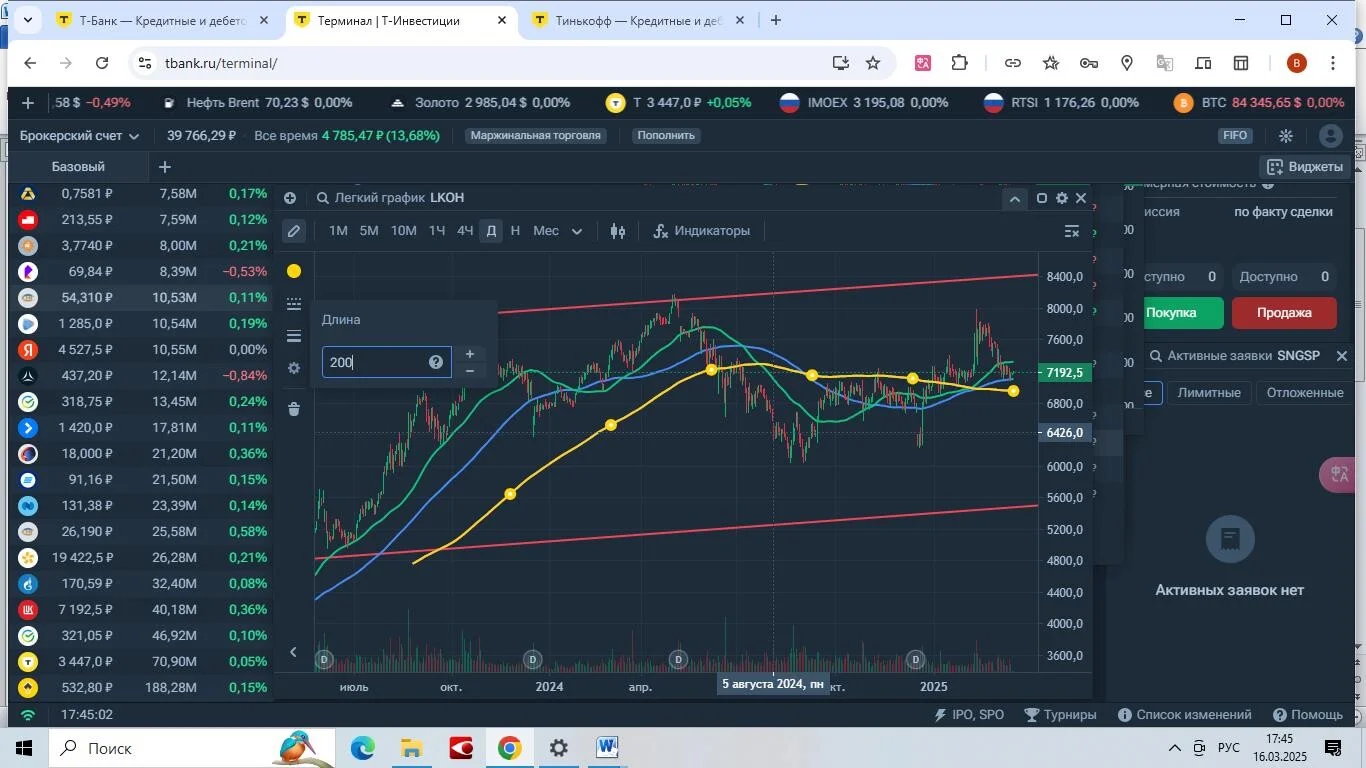The image size is (1366, 768).
Task: Expand the Брокерский счет account dropdown
Action: [80, 136]
